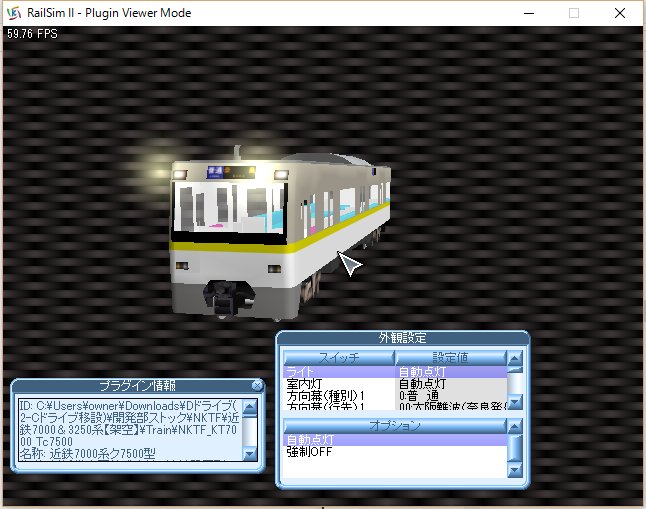Click the 59.76 FPS counter
The width and height of the screenshot is (646, 509).
tap(33, 34)
